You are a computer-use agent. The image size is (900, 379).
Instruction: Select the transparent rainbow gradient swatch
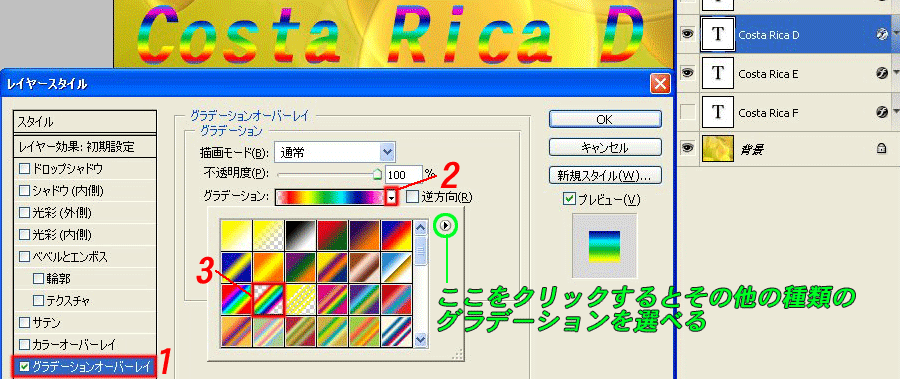click(x=268, y=298)
